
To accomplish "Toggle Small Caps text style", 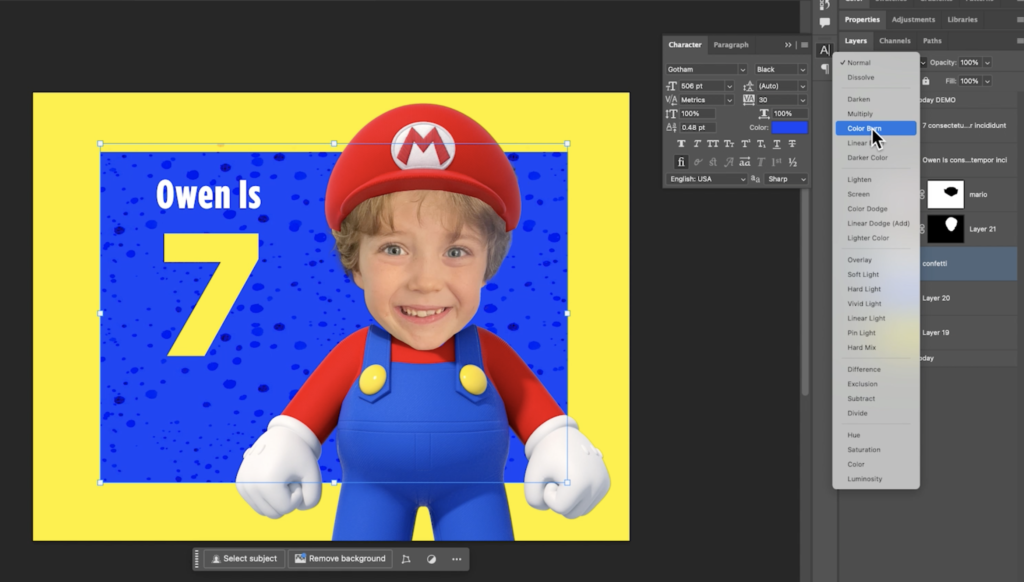I will tap(729, 144).
